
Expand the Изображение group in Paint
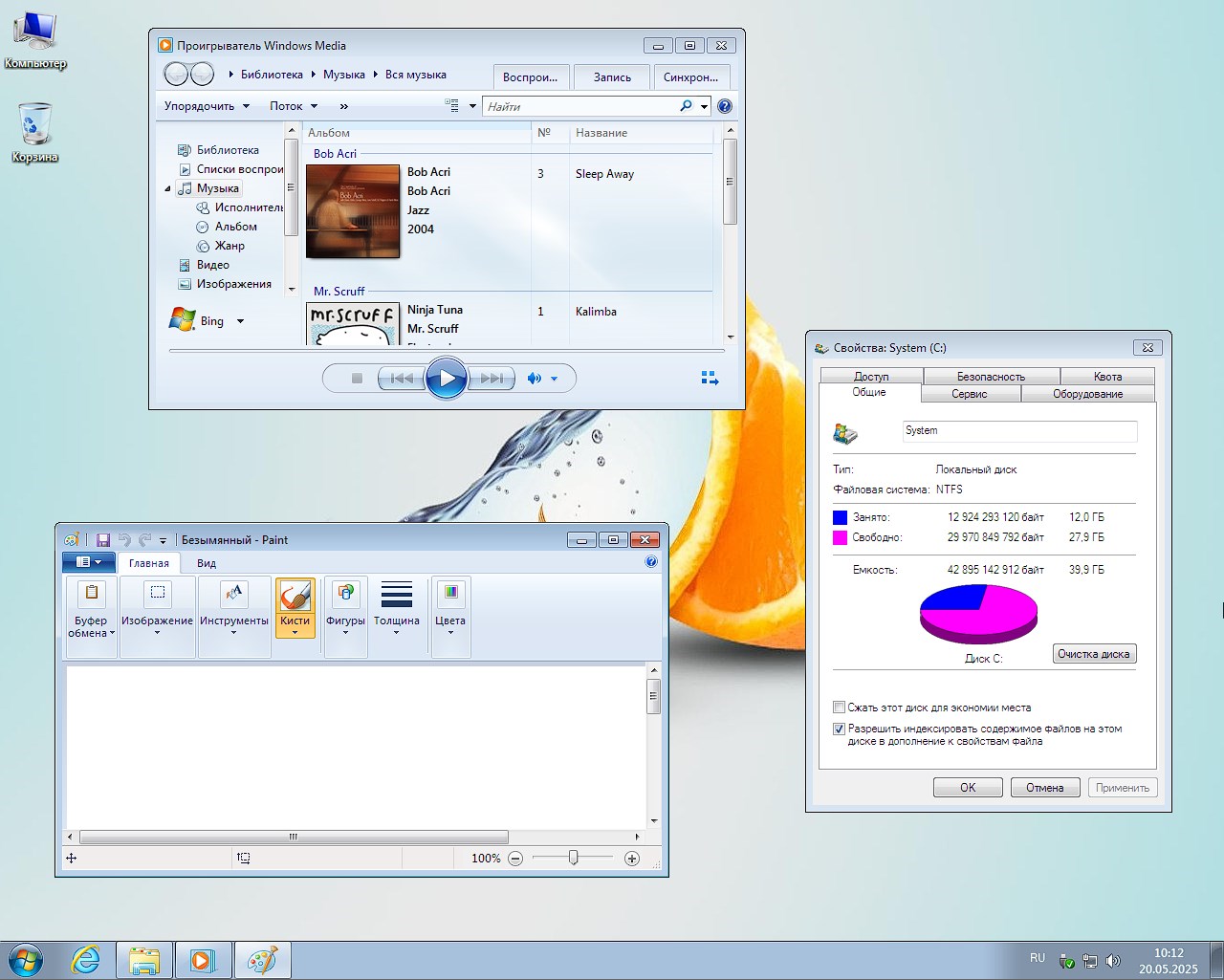pyautogui.click(x=157, y=618)
